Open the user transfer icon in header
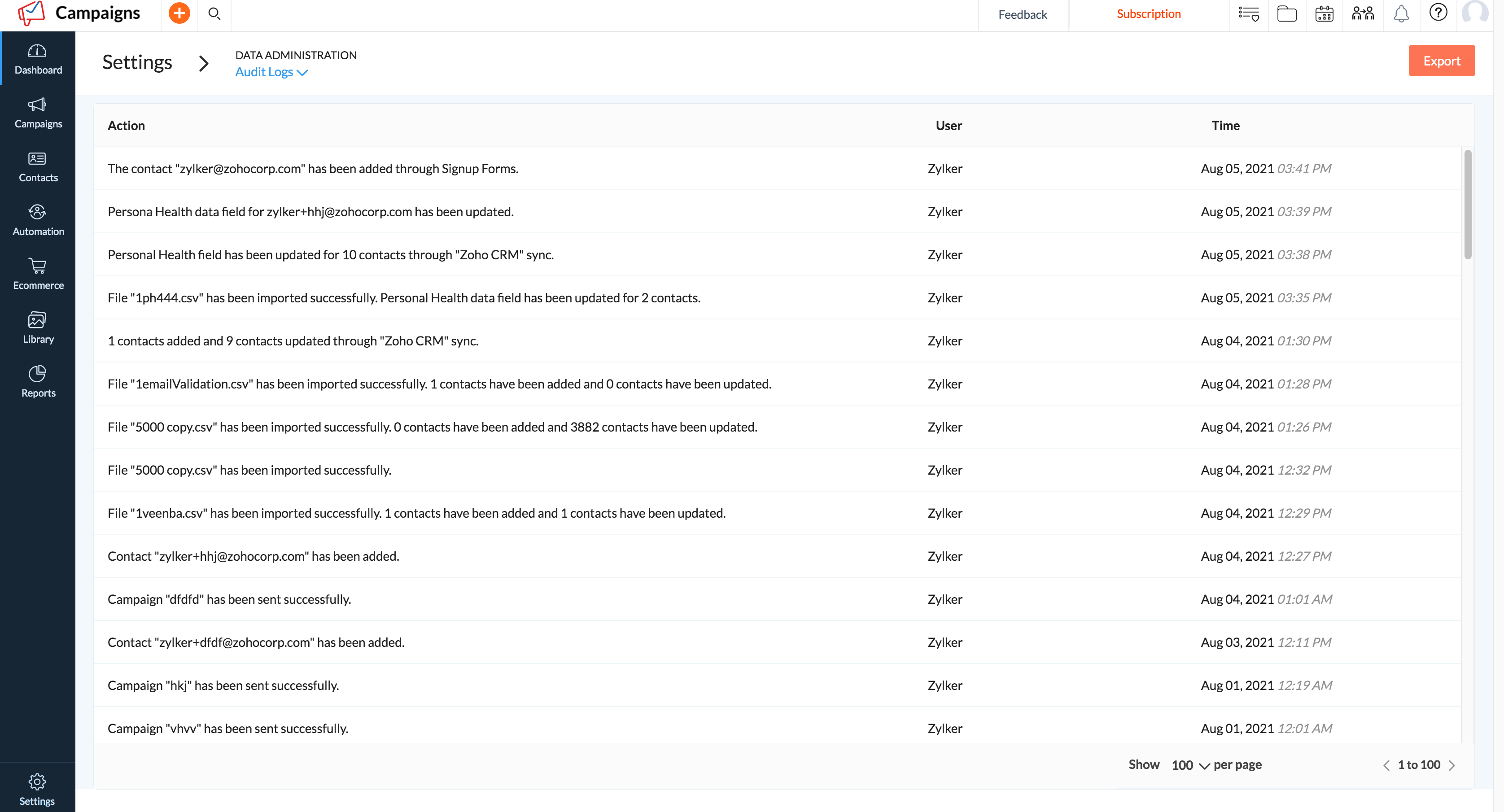1504x812 pixels. (x=1363, y=13)
